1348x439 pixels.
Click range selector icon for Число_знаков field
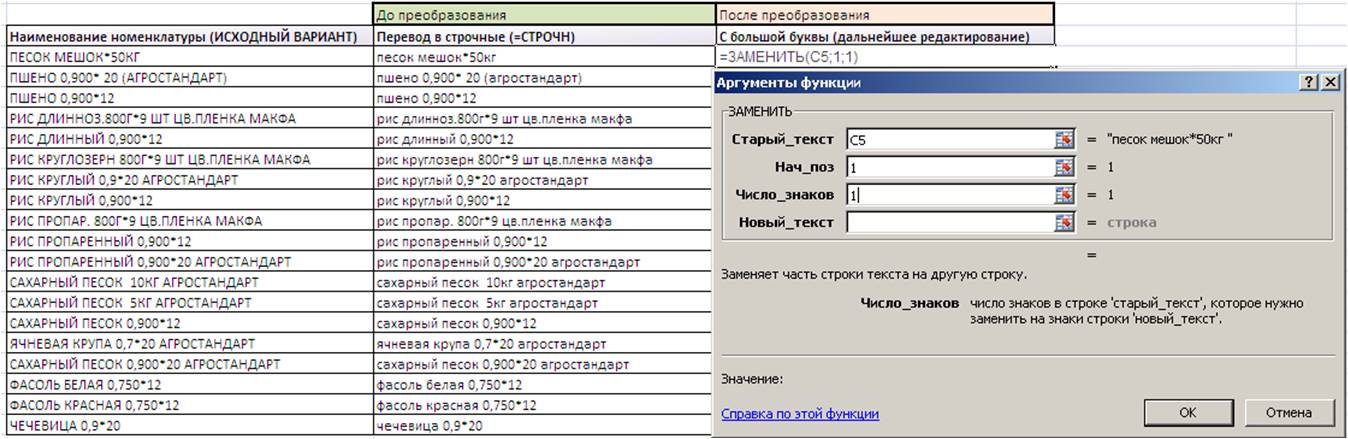1063,195
